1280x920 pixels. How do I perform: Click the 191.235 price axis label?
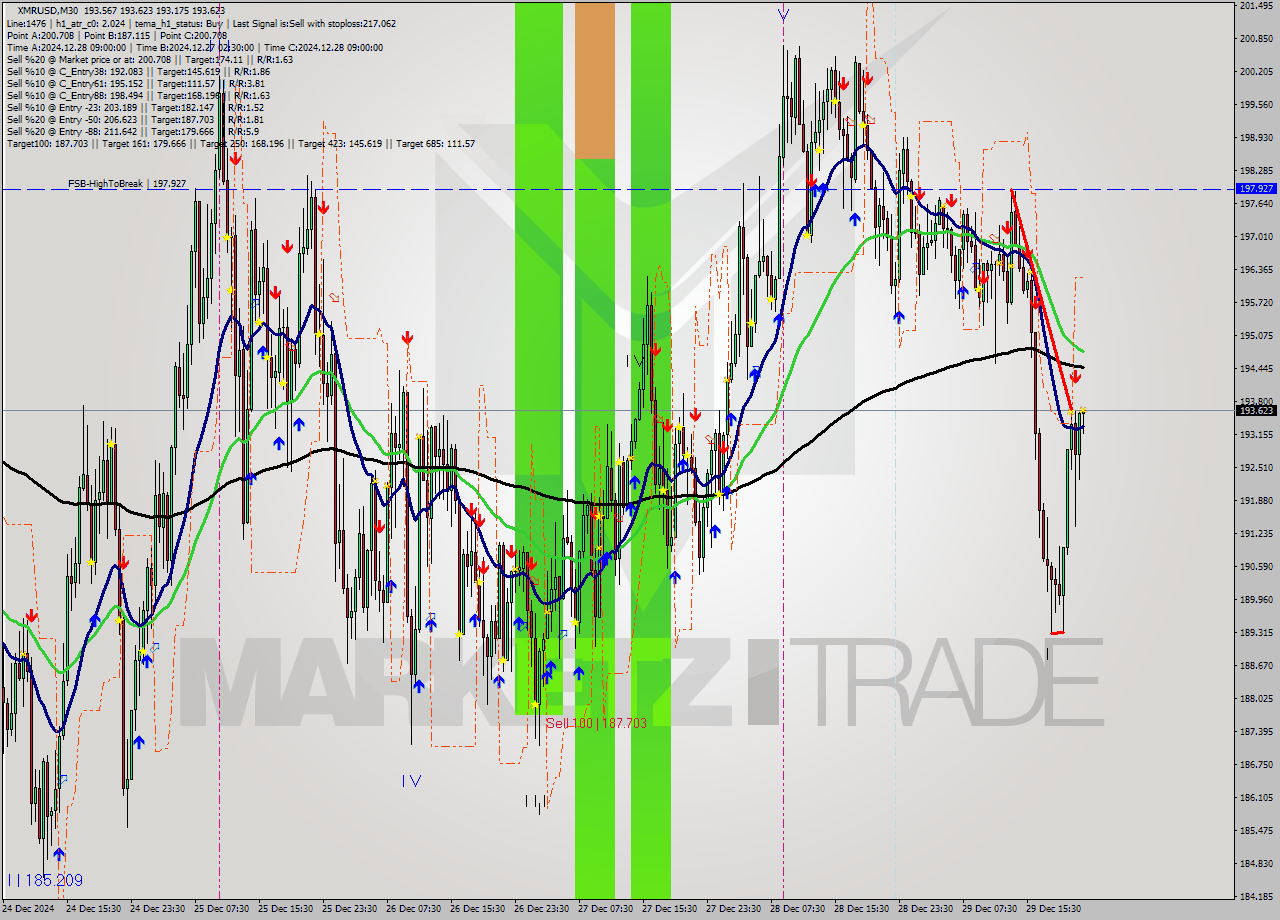click(x=1257, y=533)
